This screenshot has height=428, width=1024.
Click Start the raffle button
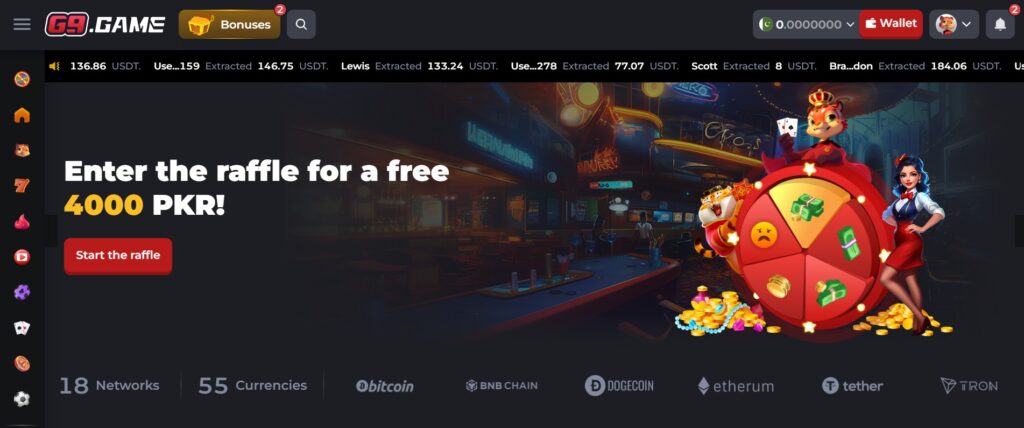coord(118,255)
